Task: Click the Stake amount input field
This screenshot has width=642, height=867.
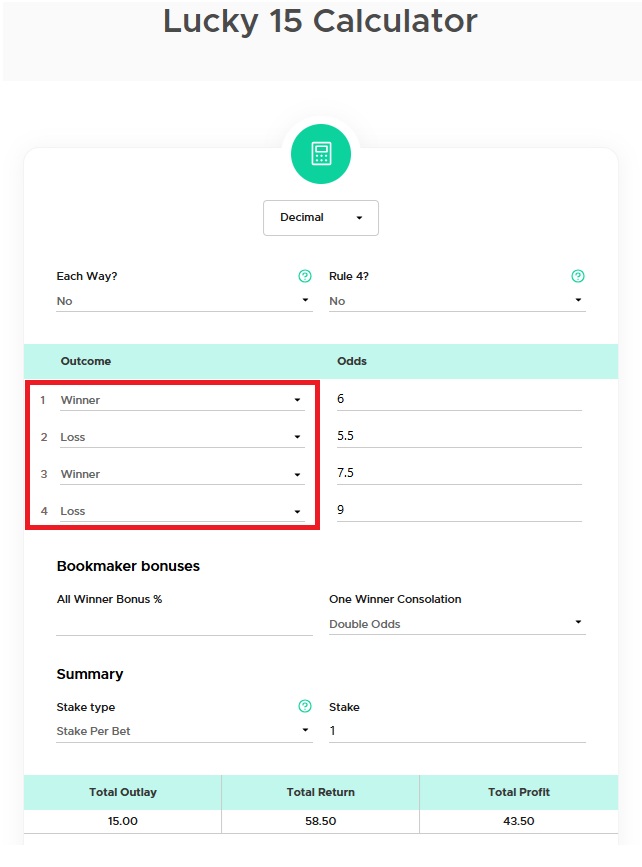Action: pyautogui.click(x=456, y=731)
